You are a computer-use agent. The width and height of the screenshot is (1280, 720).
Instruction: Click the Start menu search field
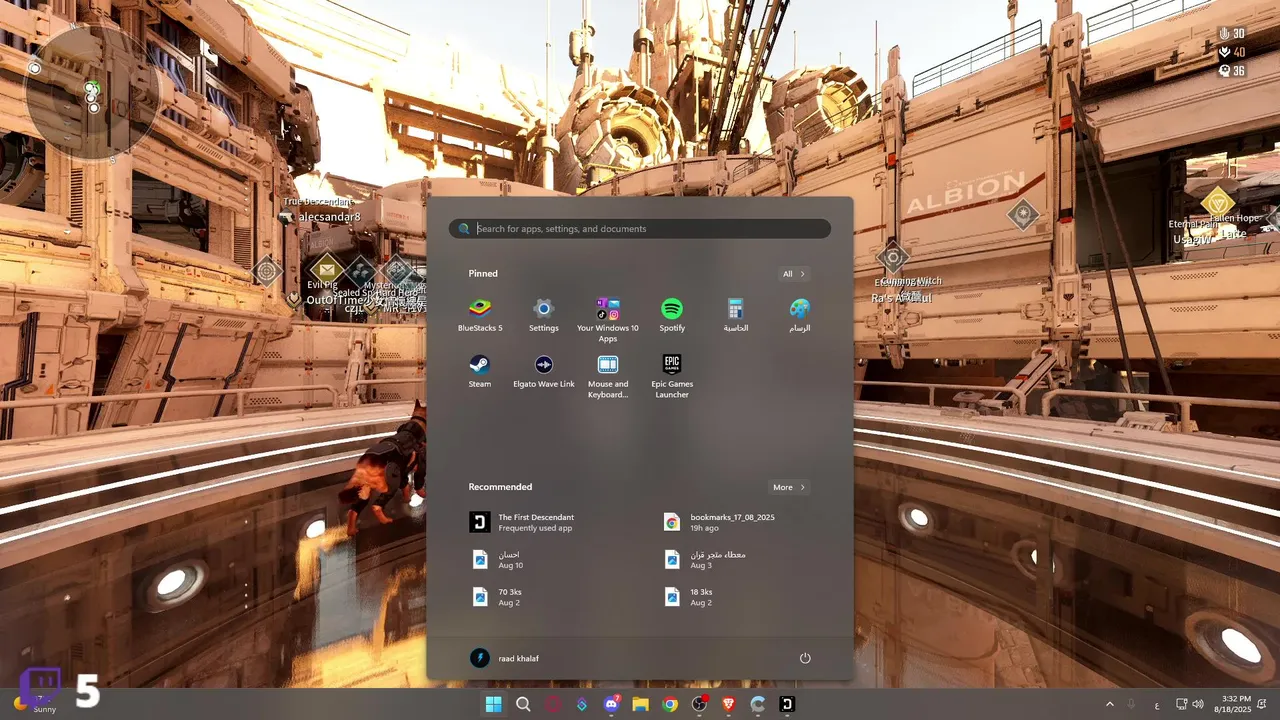[640, 229]
